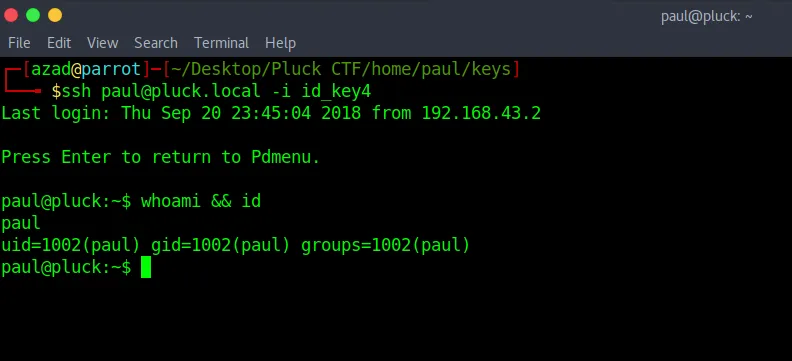Click the paul@pluck window title

click(707, 17)
